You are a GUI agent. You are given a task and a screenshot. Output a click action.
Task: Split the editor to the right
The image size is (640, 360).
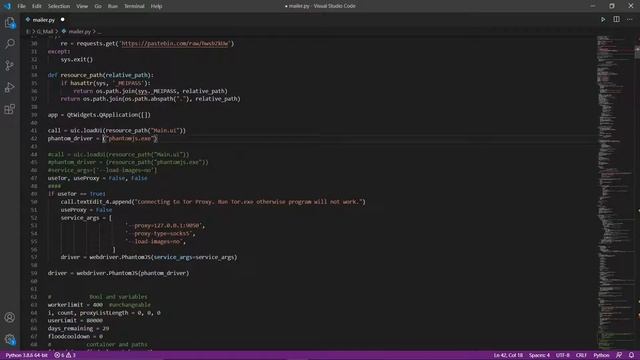(x=616, y=19)
